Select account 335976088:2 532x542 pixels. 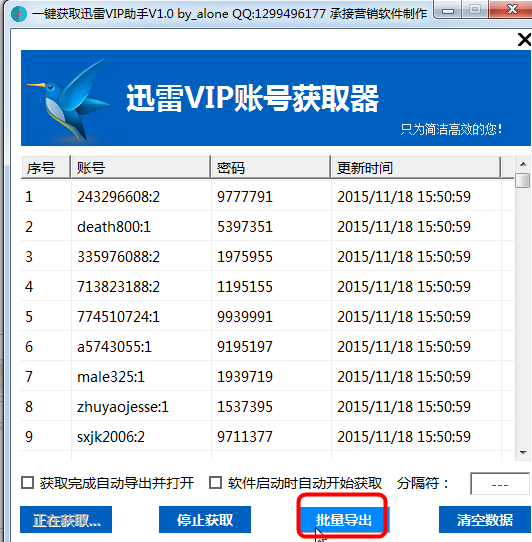click(119, 257)
